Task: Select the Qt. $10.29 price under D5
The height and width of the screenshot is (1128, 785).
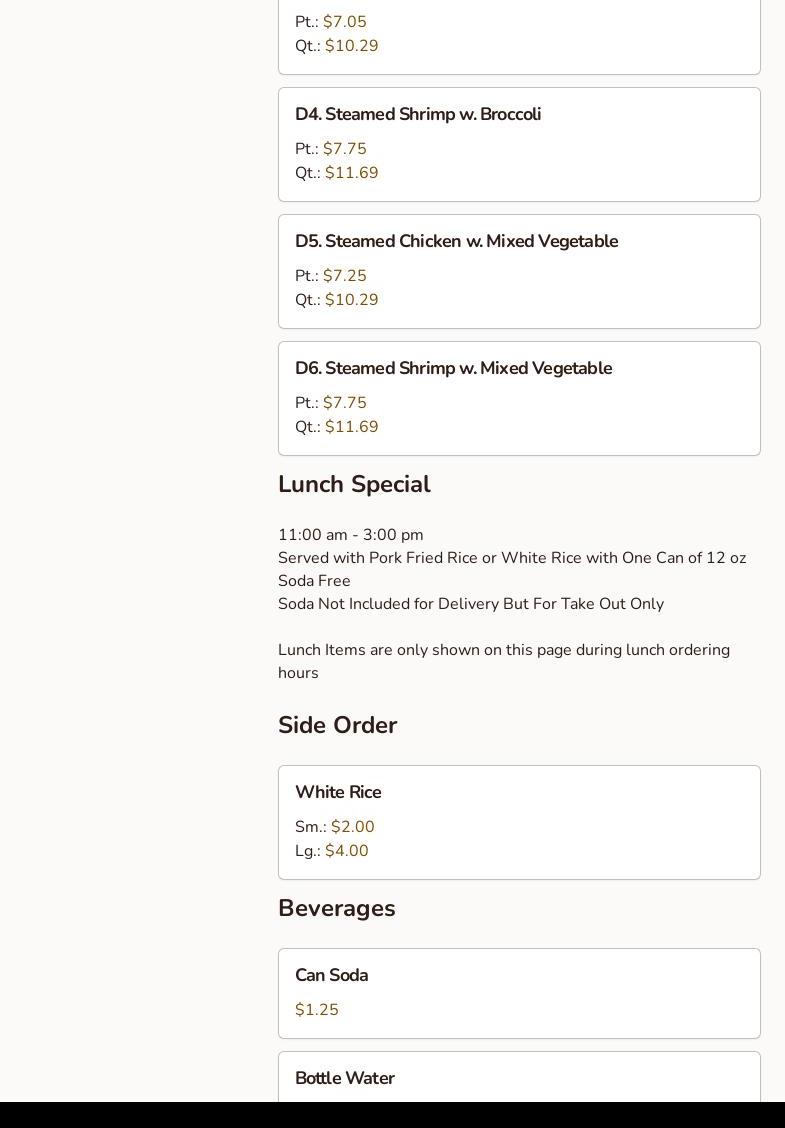Action: 351,300
